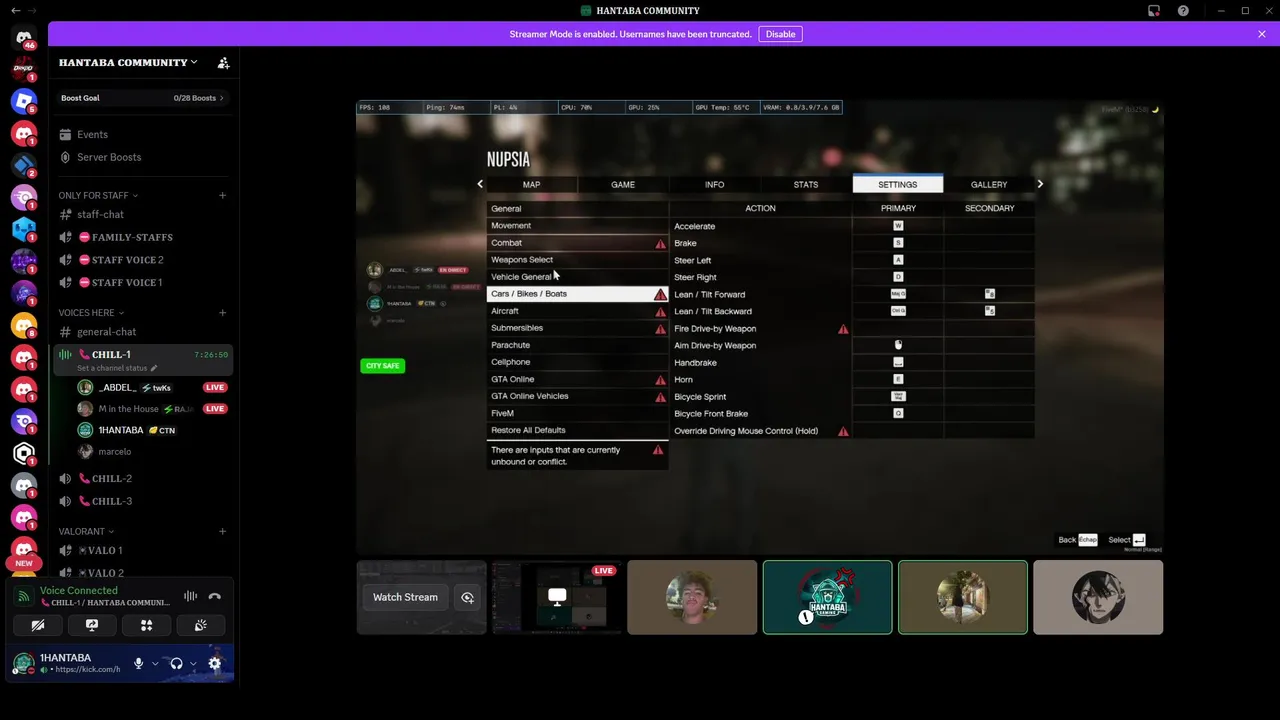
Task: Open the Boost Goal progress bar
Action: click(x=143, y=98)
